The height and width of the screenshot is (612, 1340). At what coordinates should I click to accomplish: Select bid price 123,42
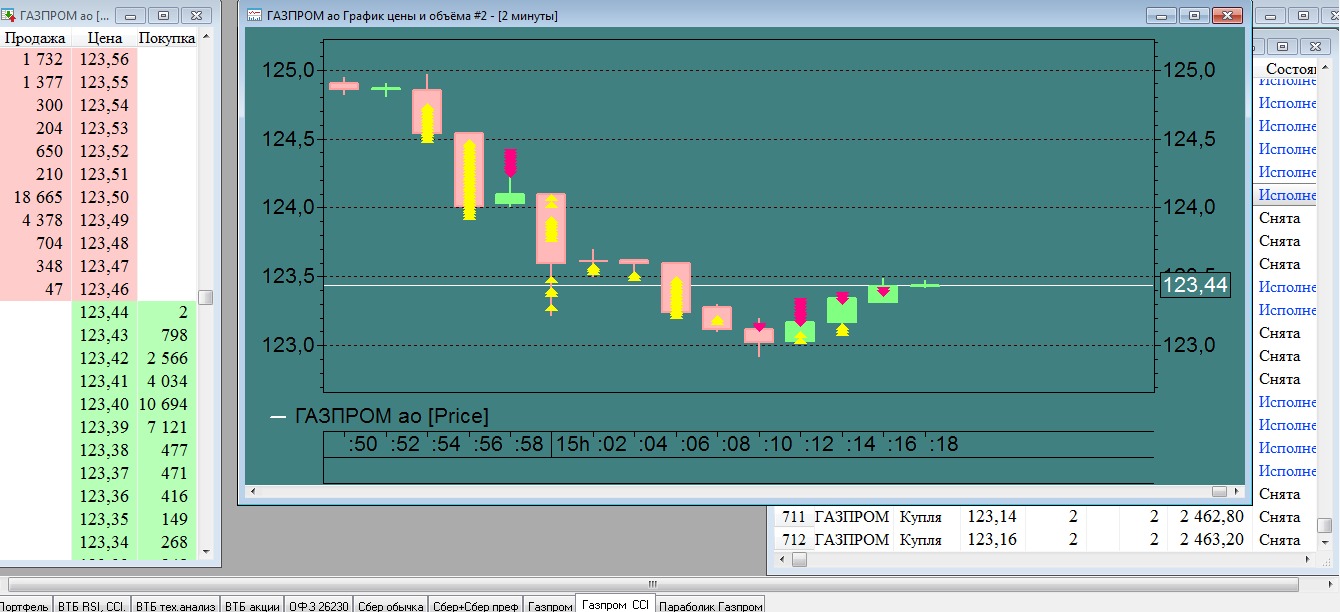104,358
